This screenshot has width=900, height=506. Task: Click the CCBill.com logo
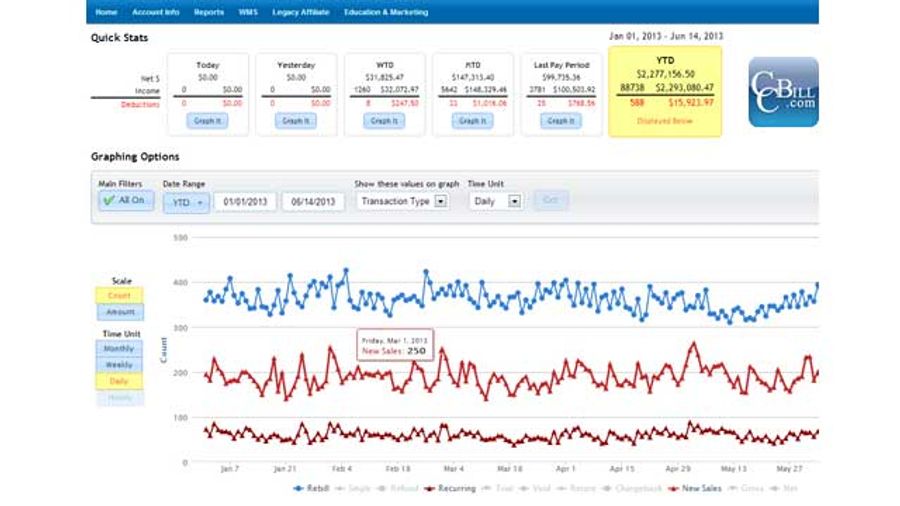tap(783, 92)
